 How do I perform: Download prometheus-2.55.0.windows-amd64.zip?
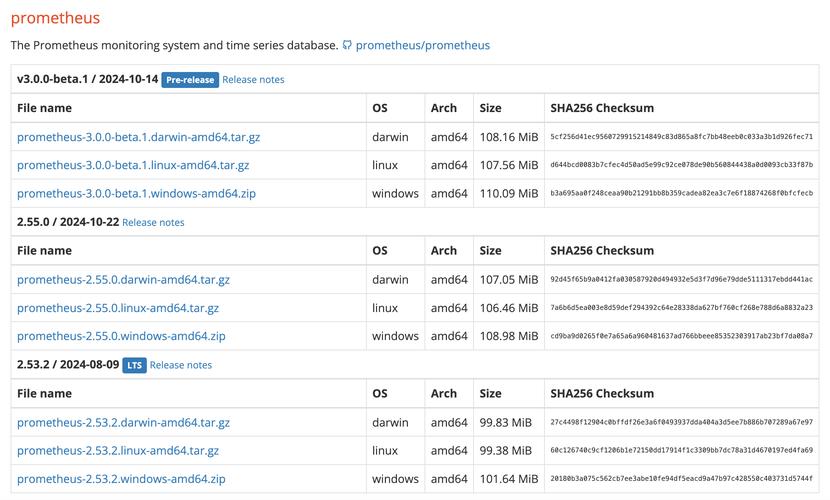pos(121,336)
